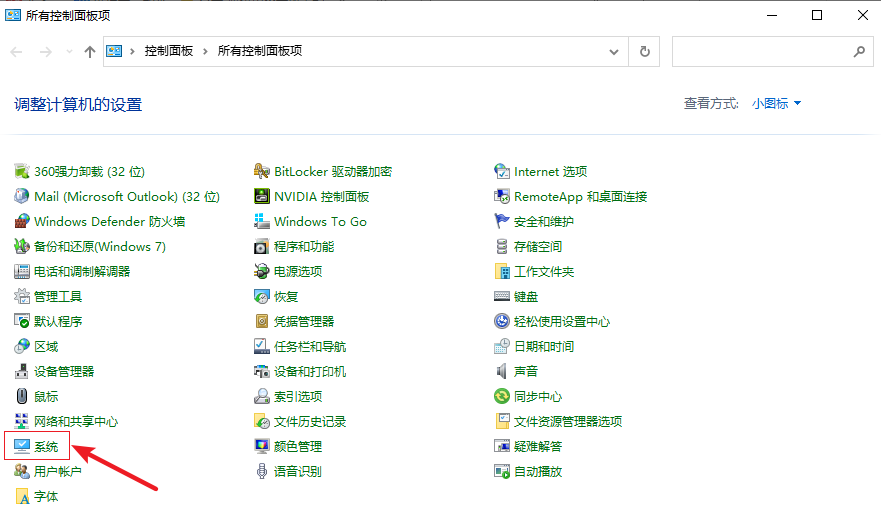The width and height of the screenshot is (881, 511).
Task: Click the 控制面板 breadcrumb in address bar
Action: [168, 51]
